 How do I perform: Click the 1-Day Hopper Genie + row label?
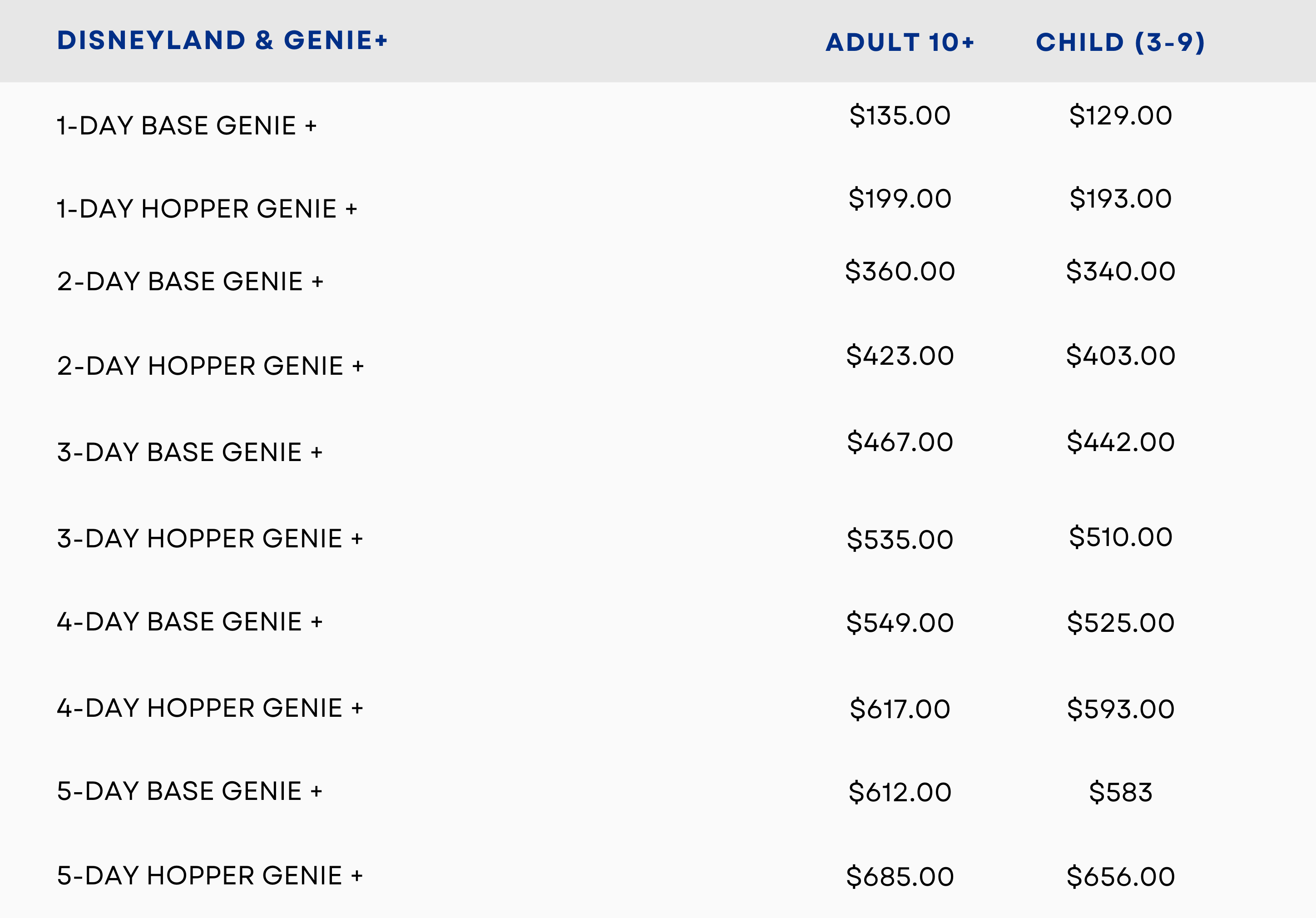206,208
